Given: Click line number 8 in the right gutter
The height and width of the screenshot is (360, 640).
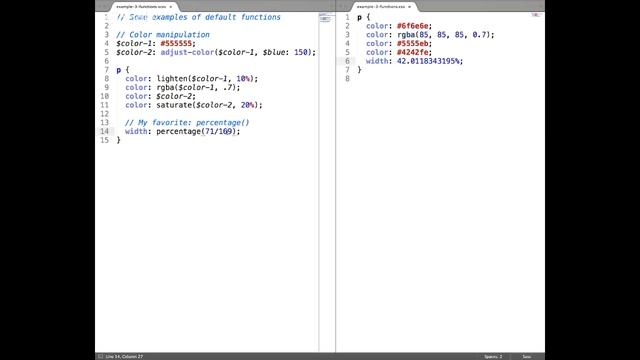Looking at the screenshot, I should [347, 79].
